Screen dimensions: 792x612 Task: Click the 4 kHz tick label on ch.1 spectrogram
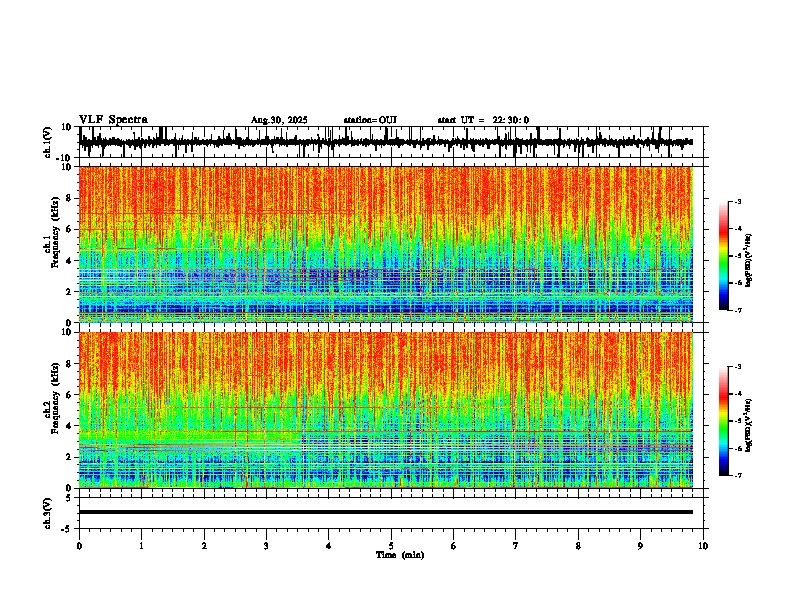click(69, 261)
